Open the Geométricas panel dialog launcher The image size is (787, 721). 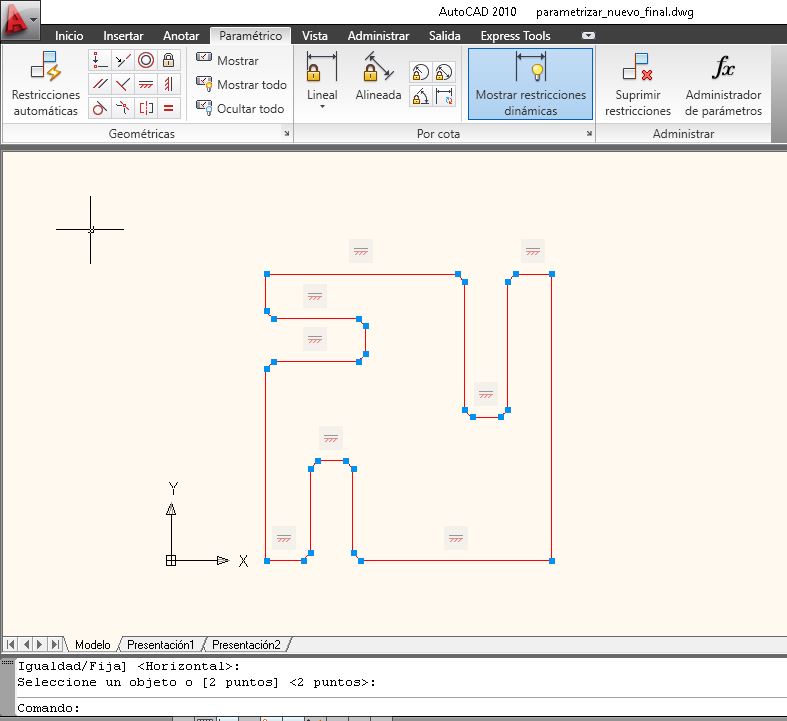287,133
